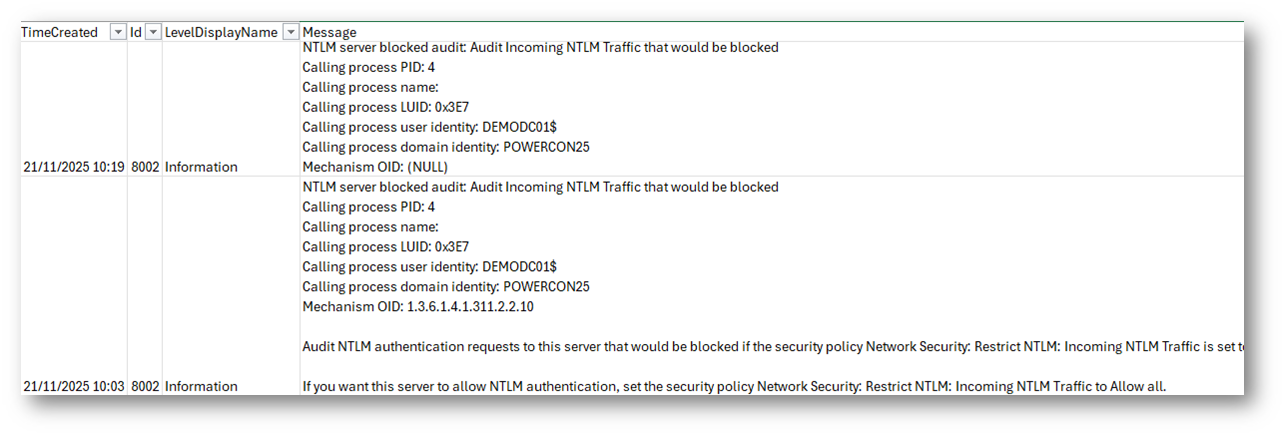Click the Information level cell for 10:19 row
This screenshot has height=437, width=1286.
click(201, 167)
